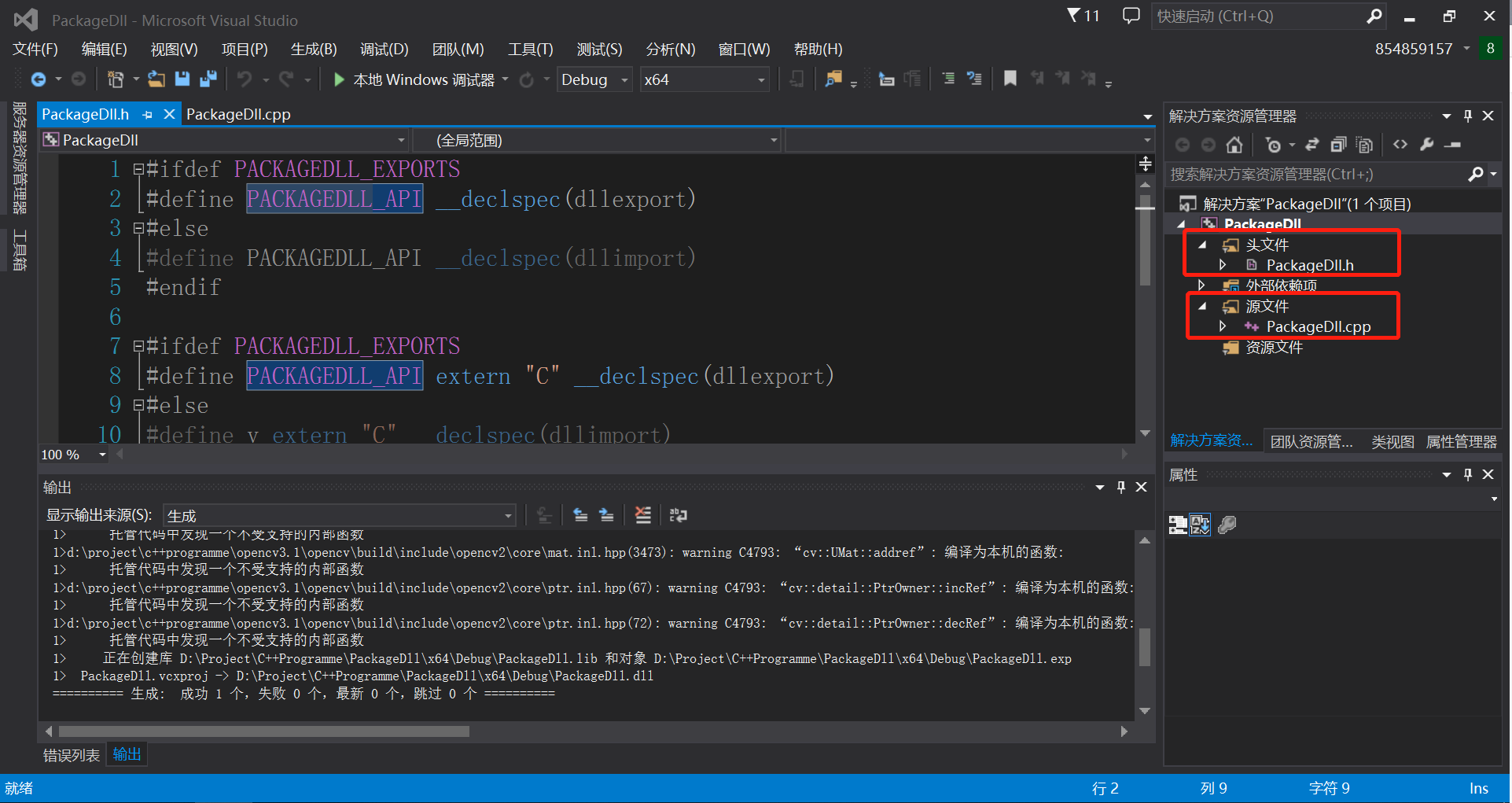
Task: Select the Save All icon on toolbar
Action: pyautogui.click(x=208, y=79)
